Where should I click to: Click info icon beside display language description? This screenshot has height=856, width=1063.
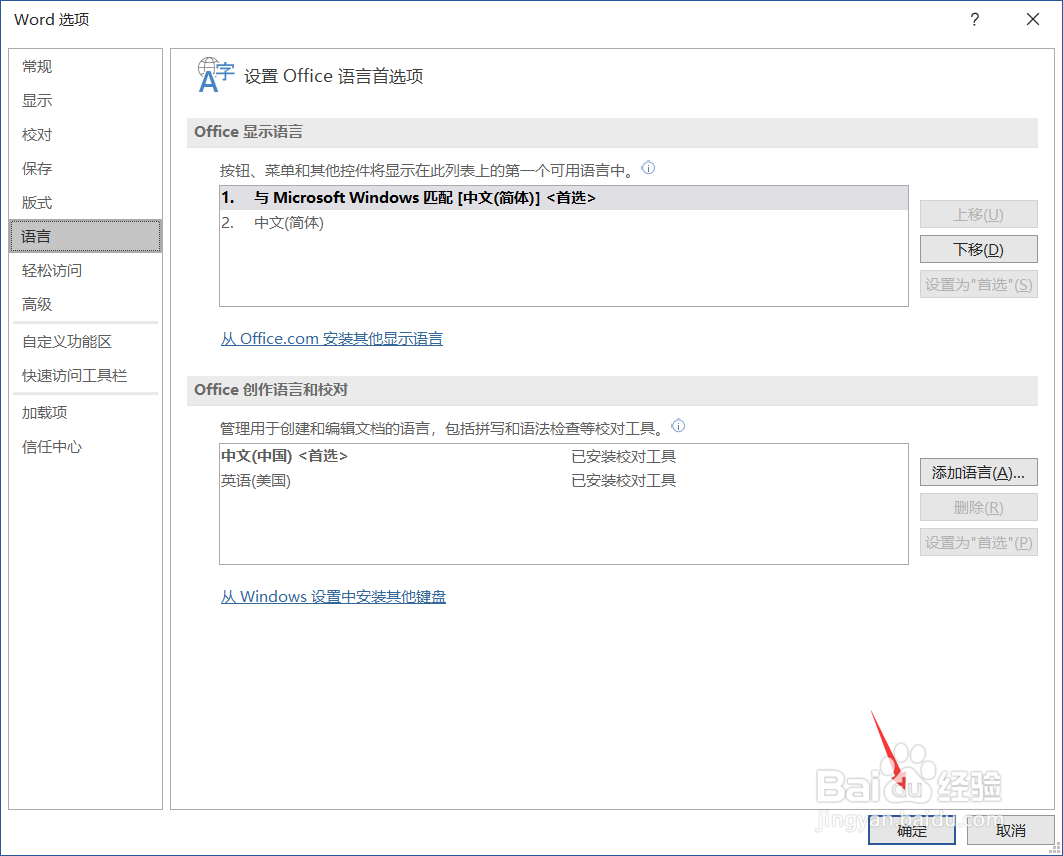click(648, 168)
